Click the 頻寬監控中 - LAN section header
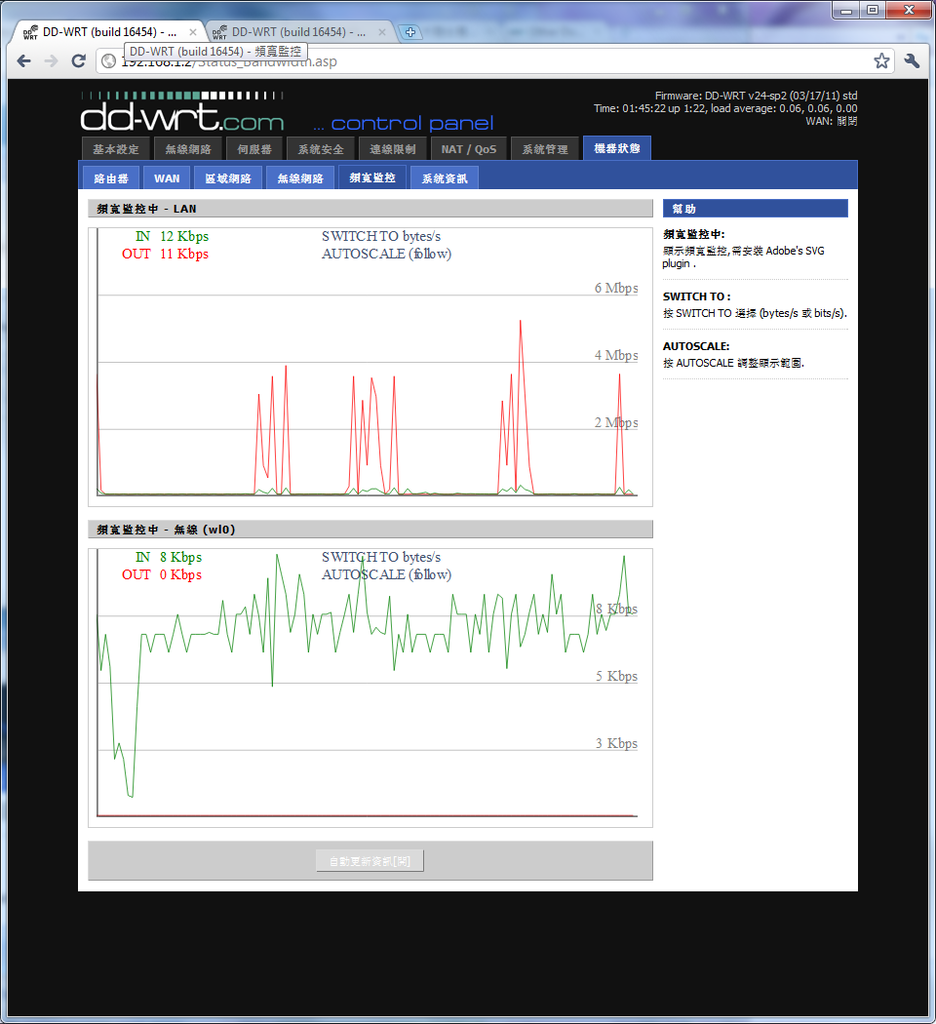 (x=370, y=208)
